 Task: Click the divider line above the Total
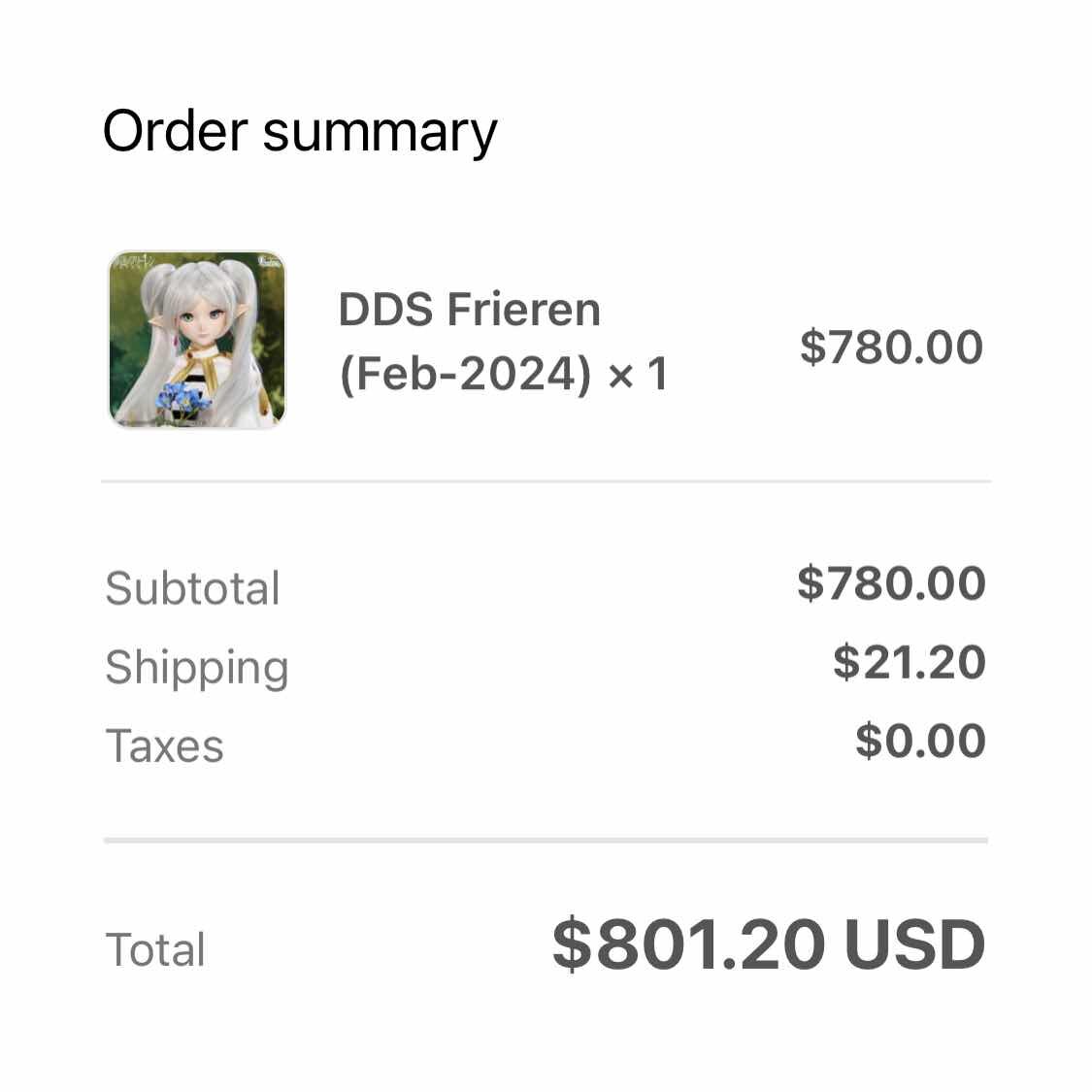tap(546, 841)
